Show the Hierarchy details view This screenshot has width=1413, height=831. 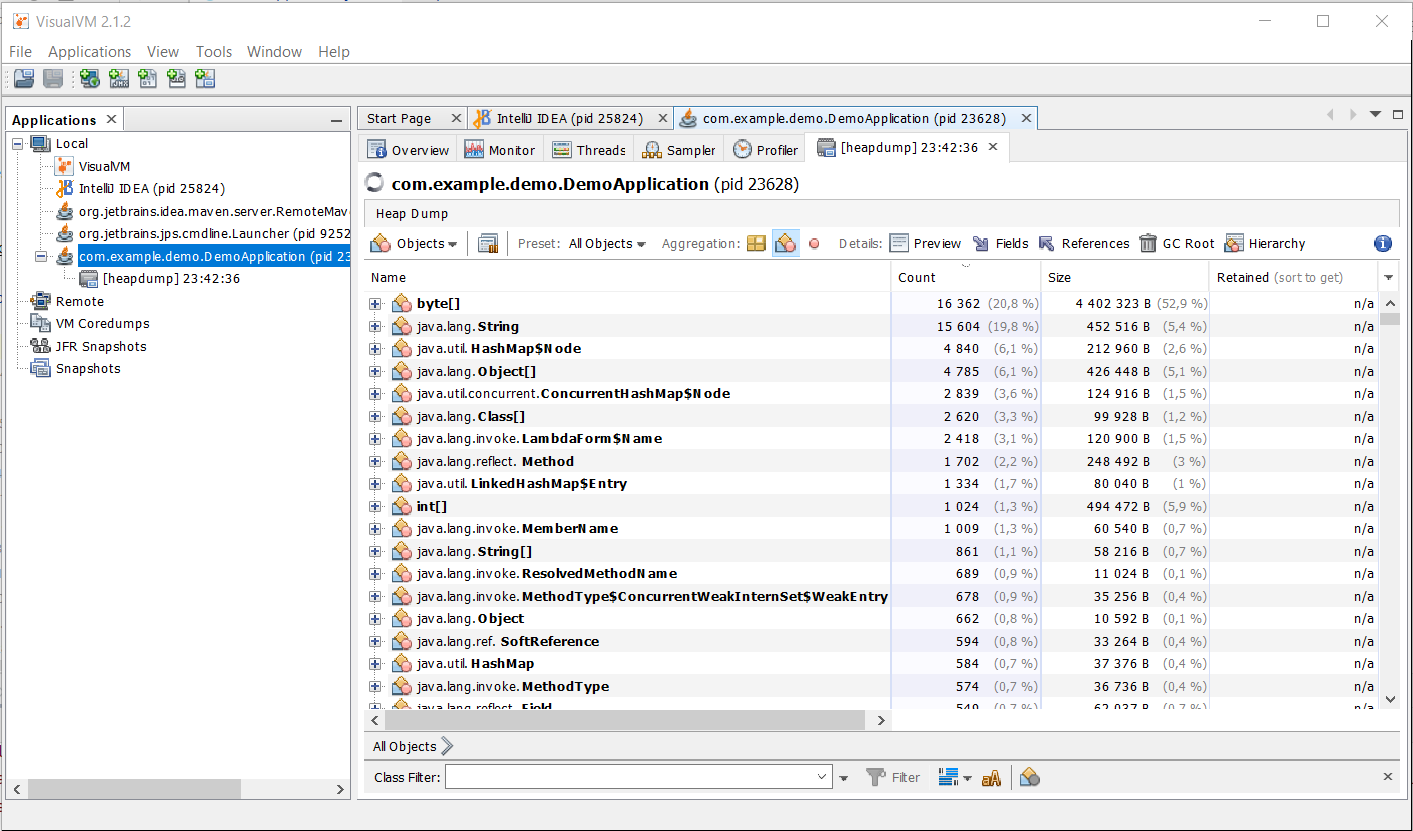pyautogui.click(x=1264, y=243)
